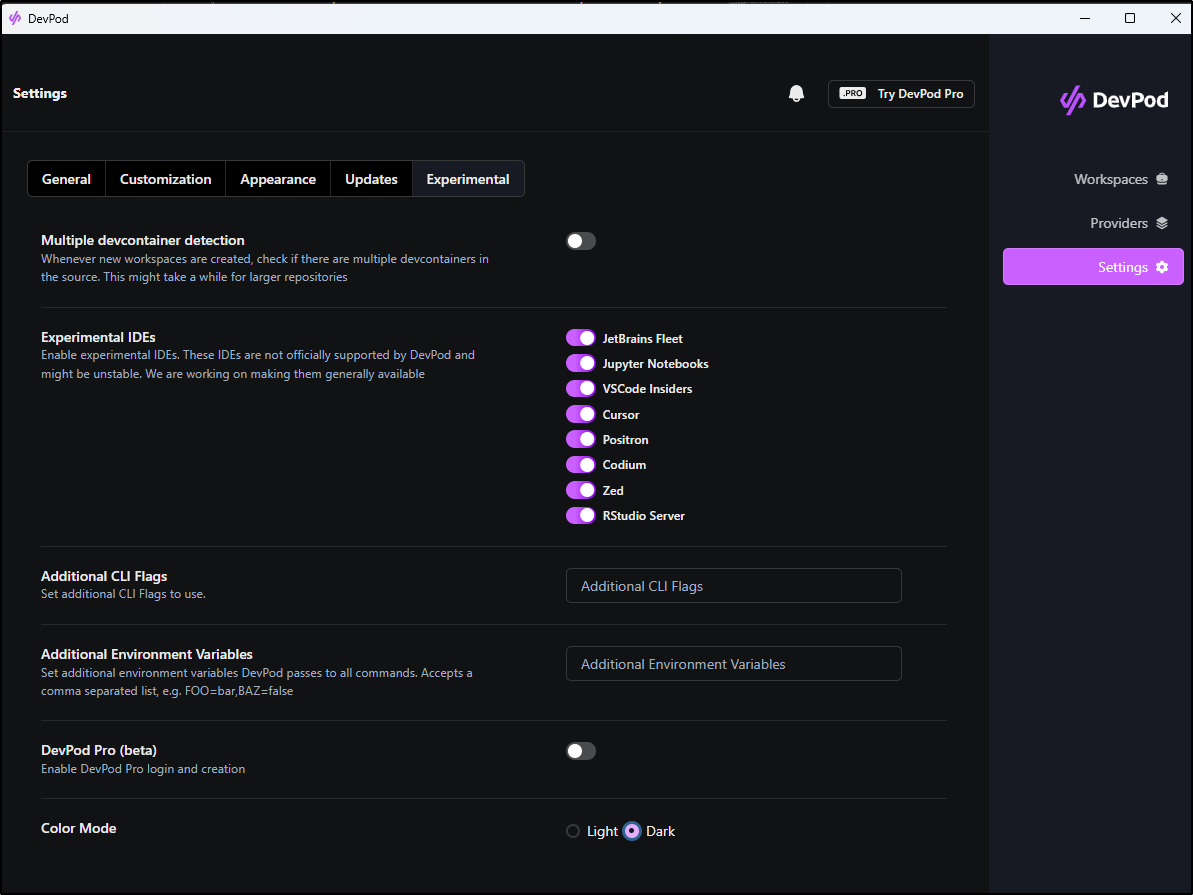Turn off VSCode Insiders toggle
Viewport: 1193px width, 895px height.
(581, 388)
